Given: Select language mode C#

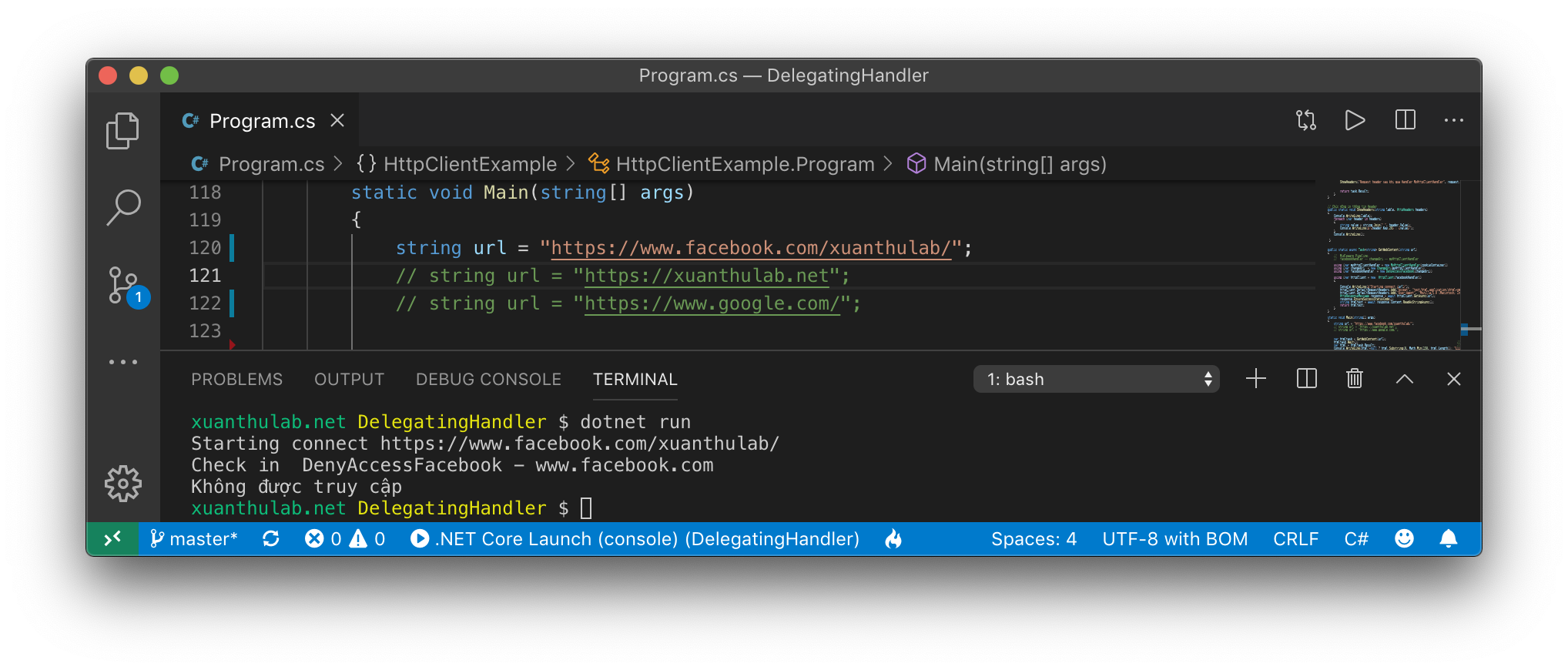Looking at the screenshot, I should pyautogui.click(x=1356, y=539).
